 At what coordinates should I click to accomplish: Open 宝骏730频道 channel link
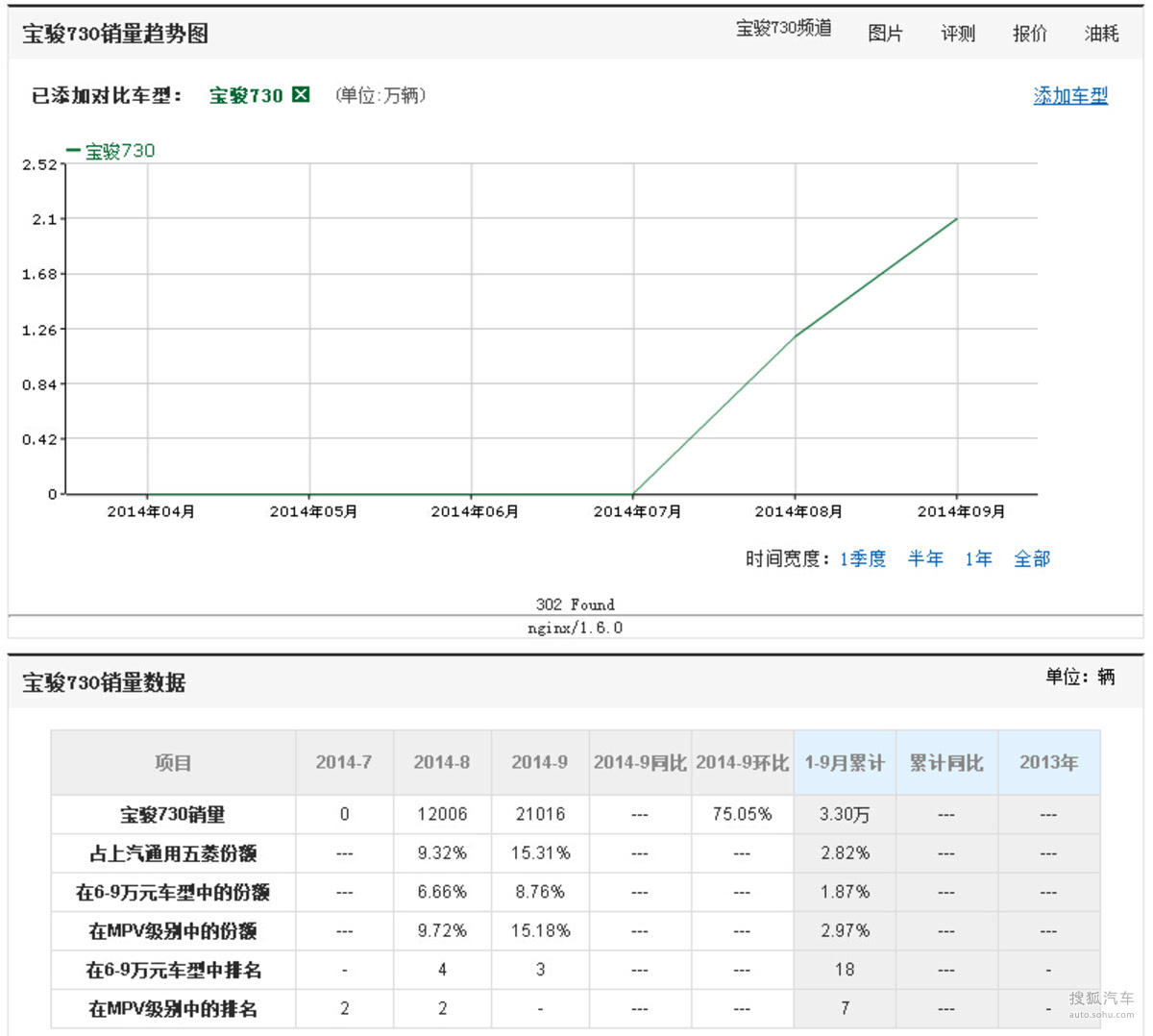pyautogui.click(x=783, y=29)
